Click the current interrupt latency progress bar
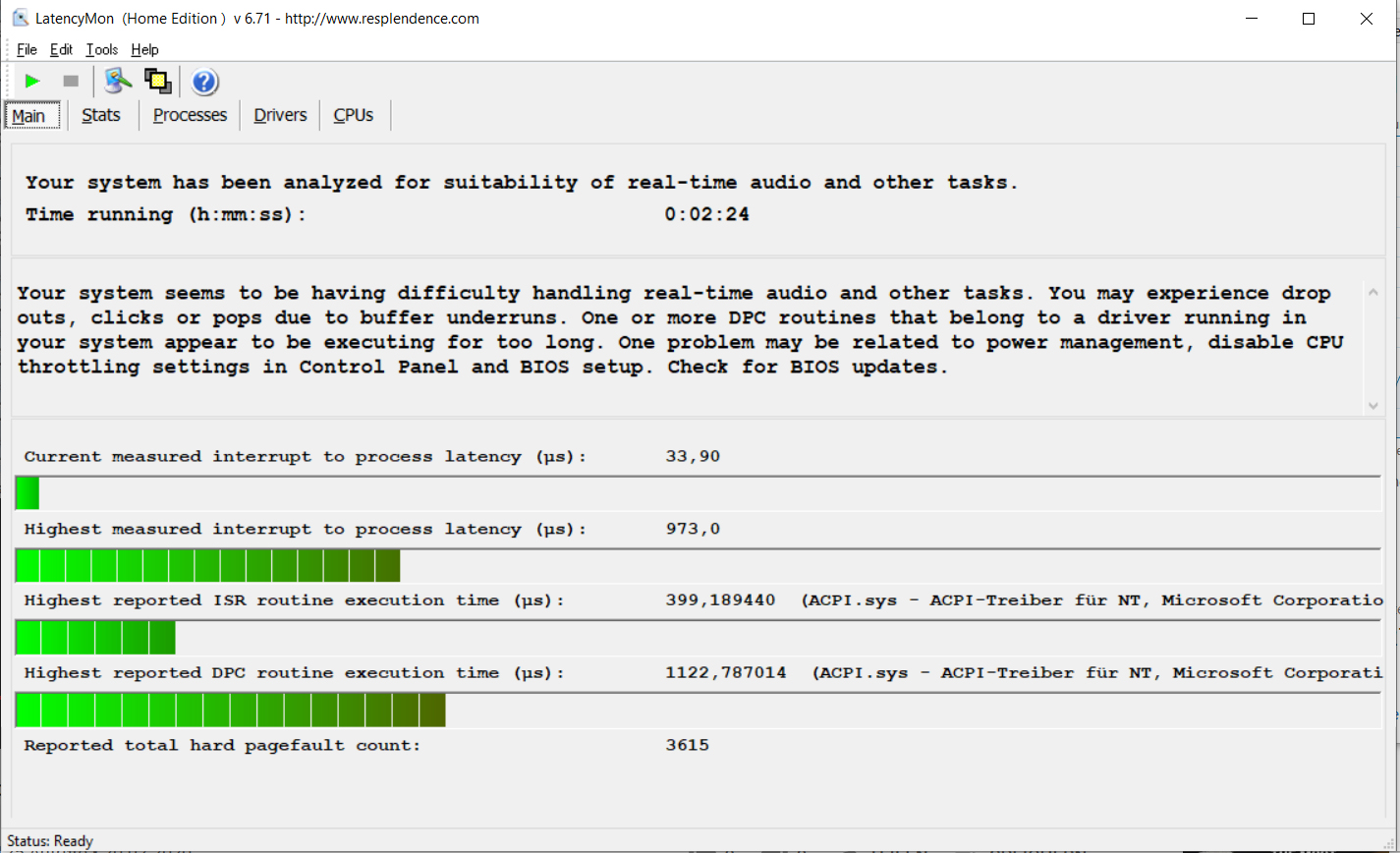Viewport: 1400px width, 853px height. pos(698,493)
